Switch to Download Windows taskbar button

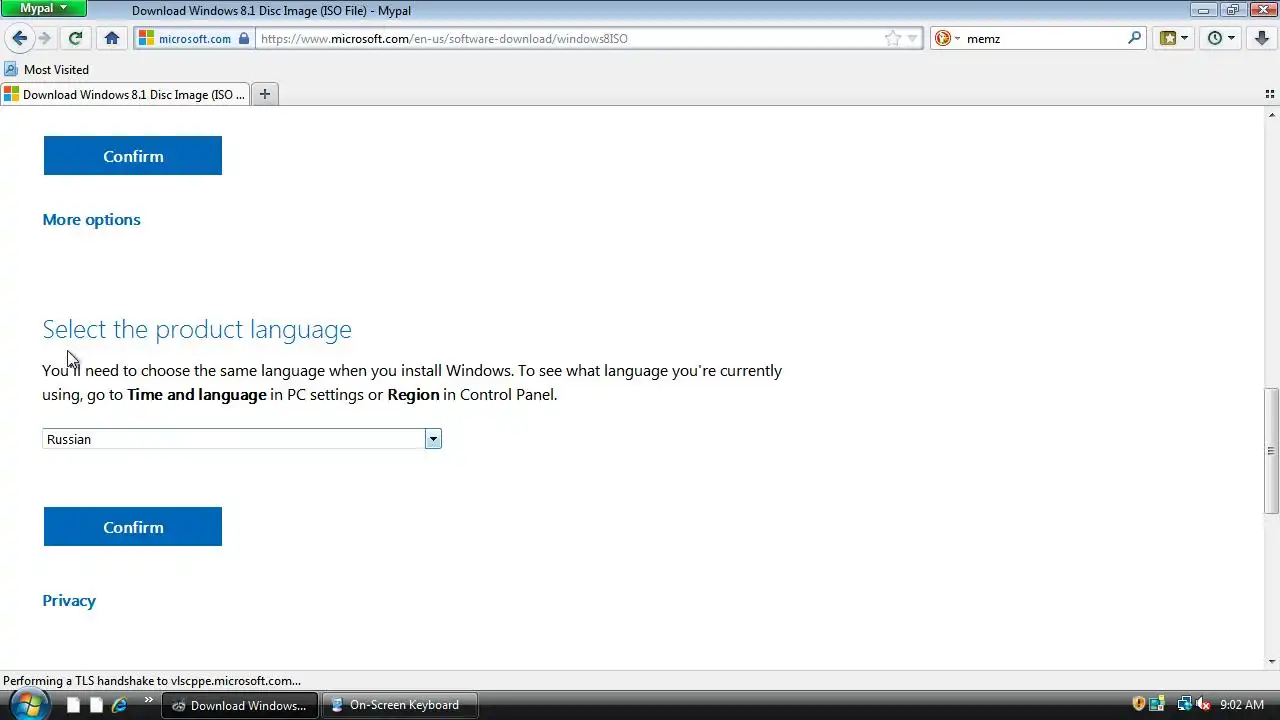tap(240, 705)
